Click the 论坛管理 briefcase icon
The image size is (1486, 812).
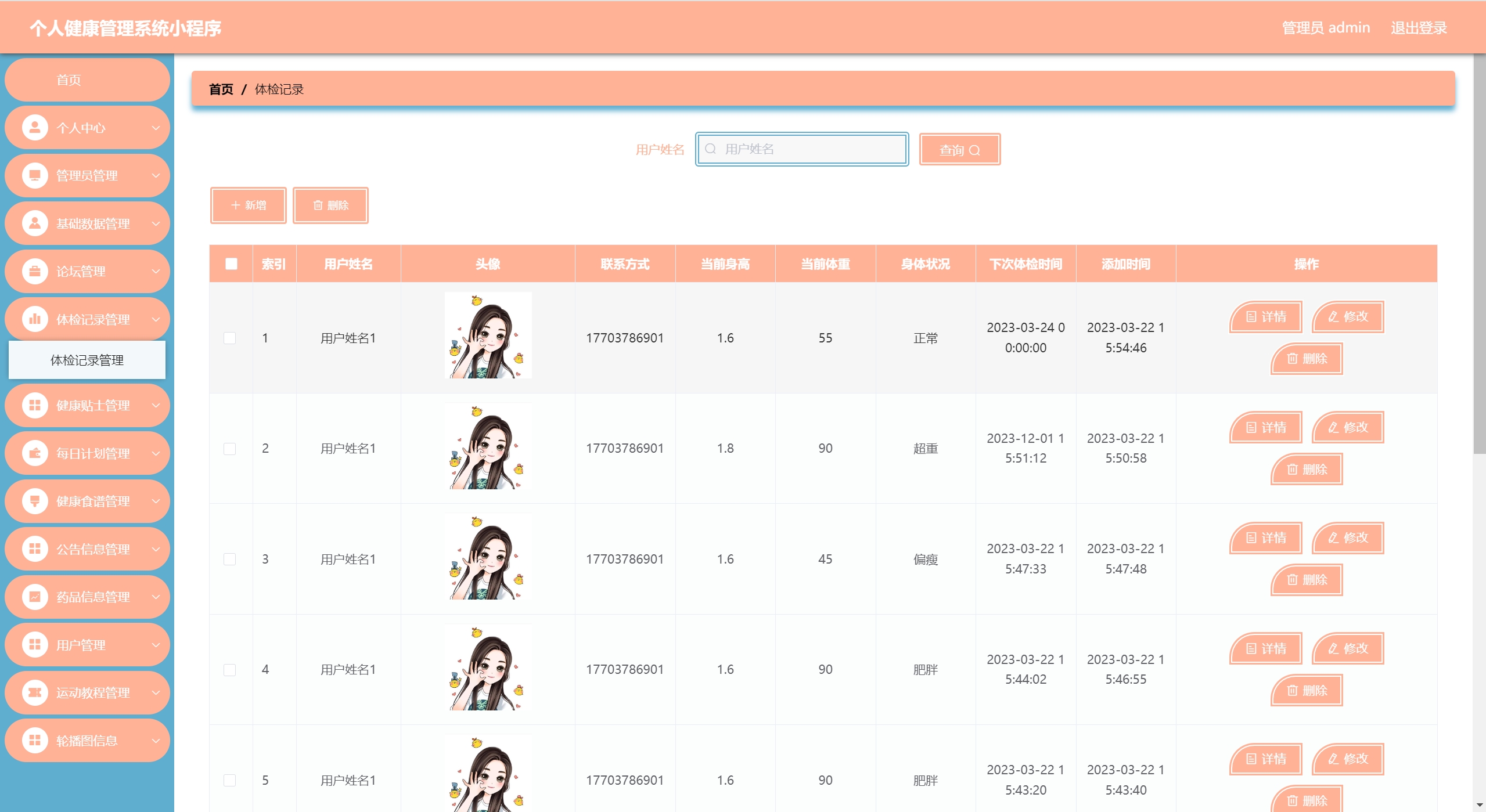point(35,271)
